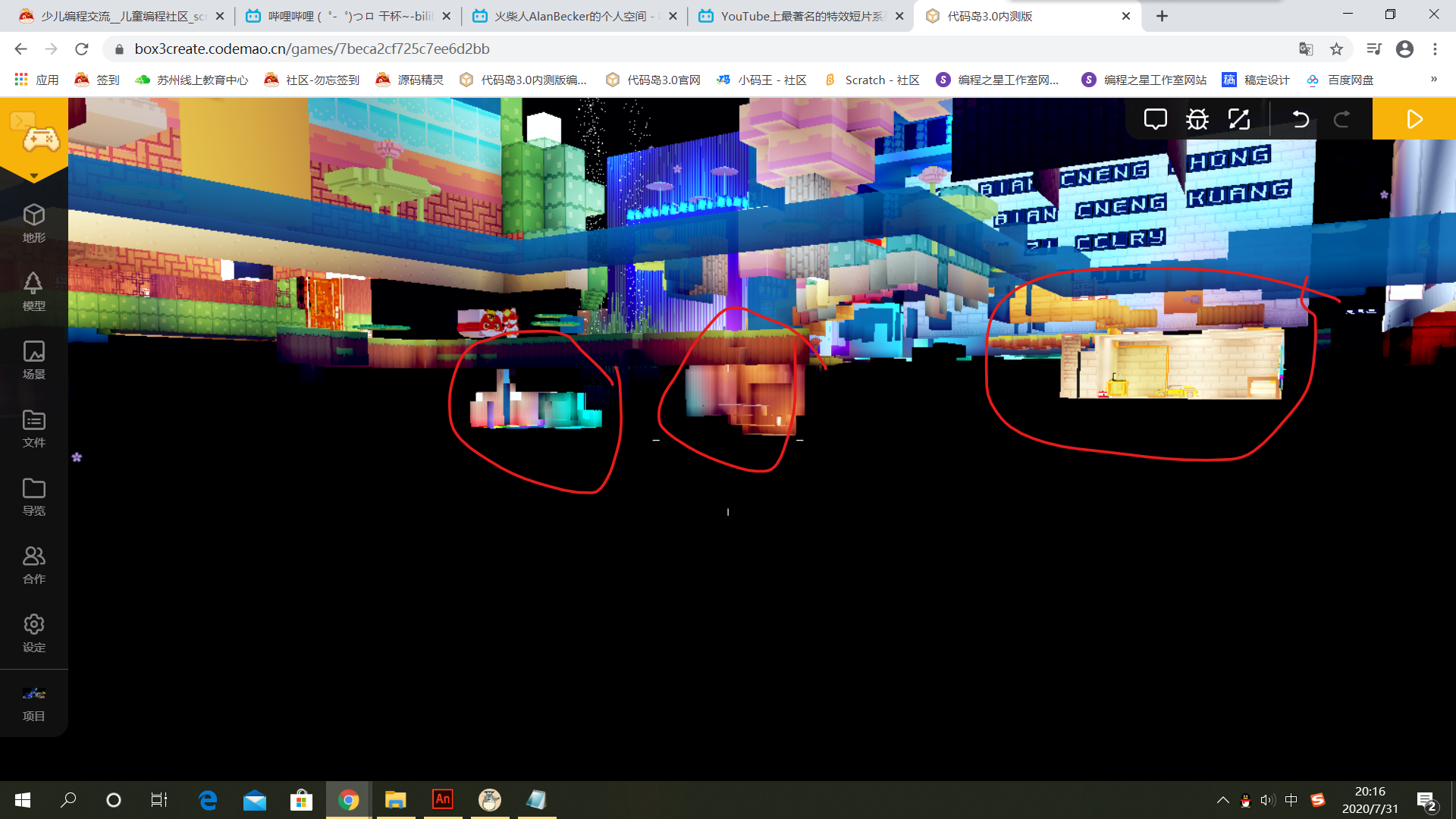1456x819 pixels.
Task: Open the 设定 settings panel
Action: coord(34,632)
